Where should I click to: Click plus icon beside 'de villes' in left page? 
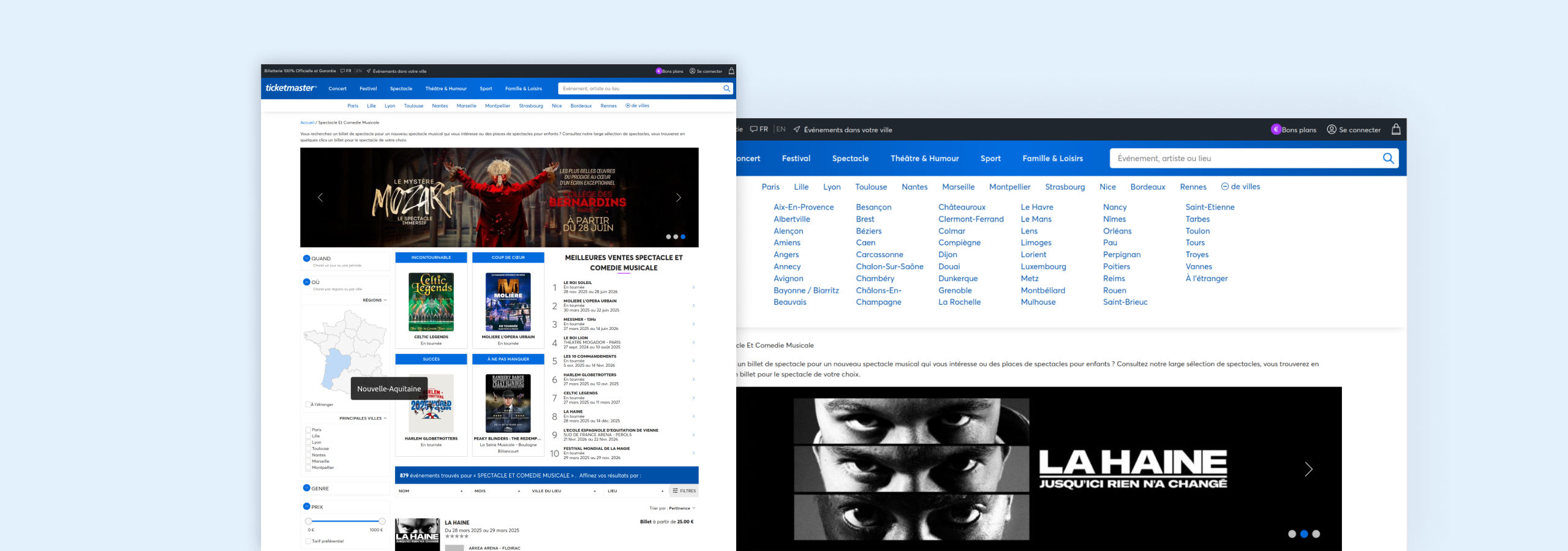point(628,105)
